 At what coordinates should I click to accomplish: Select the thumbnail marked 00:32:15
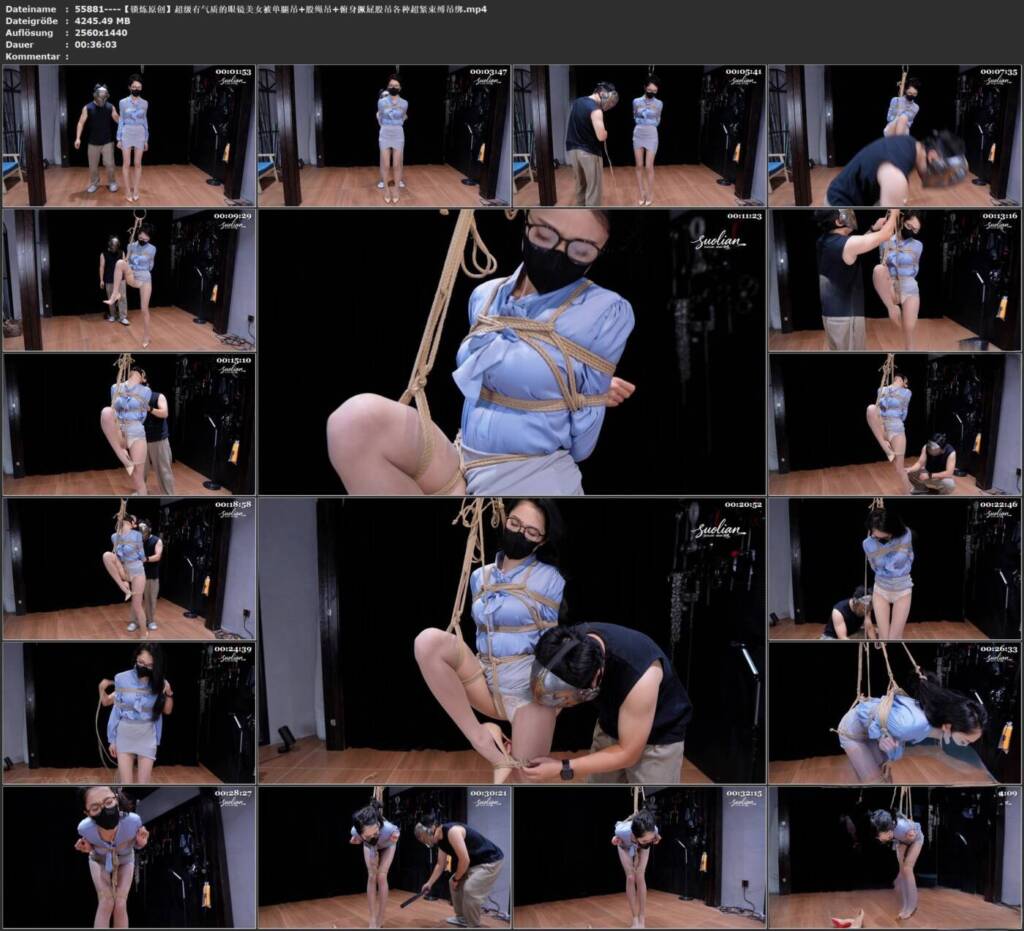pyautogui.click(x=639, y=857)
